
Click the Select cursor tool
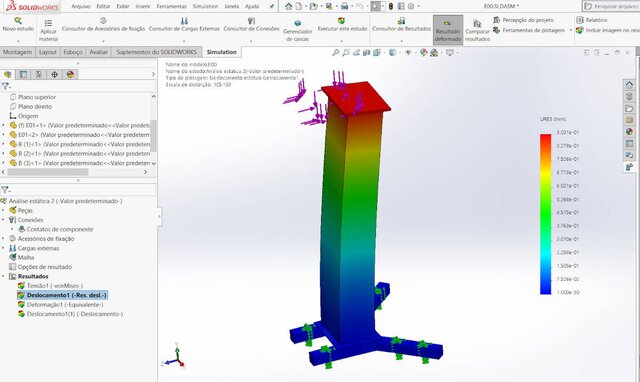point(376,6)
